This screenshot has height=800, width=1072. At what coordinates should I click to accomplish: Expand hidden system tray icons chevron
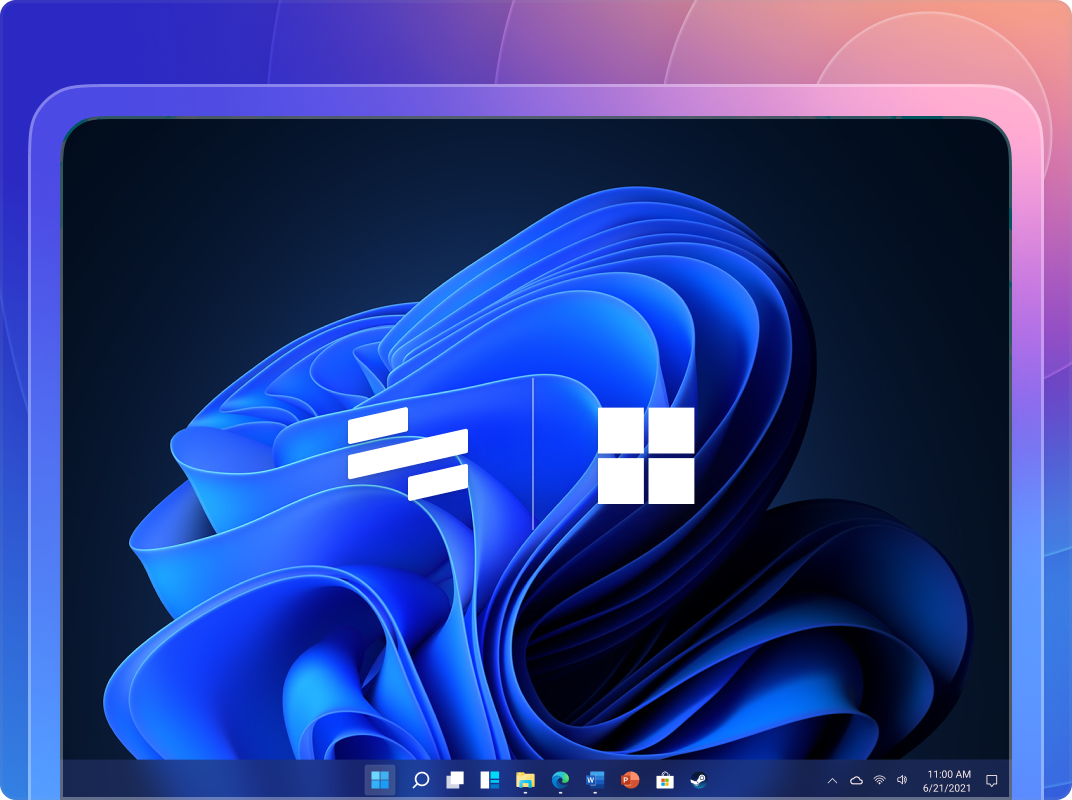(x=832, y=780)
